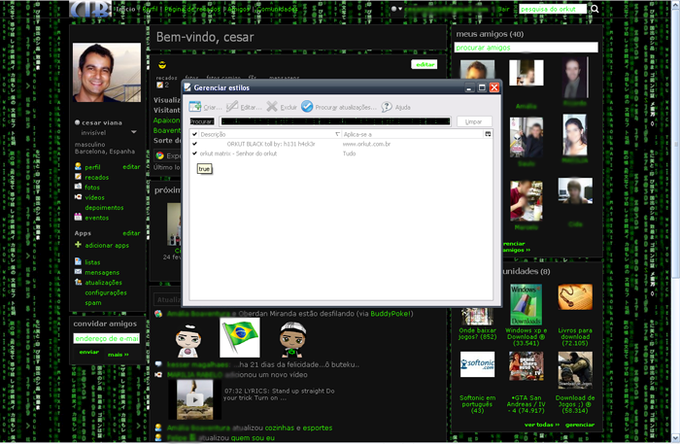Open the mais » link under convidar amigos
680x444 pixels.
pos(118,354)
